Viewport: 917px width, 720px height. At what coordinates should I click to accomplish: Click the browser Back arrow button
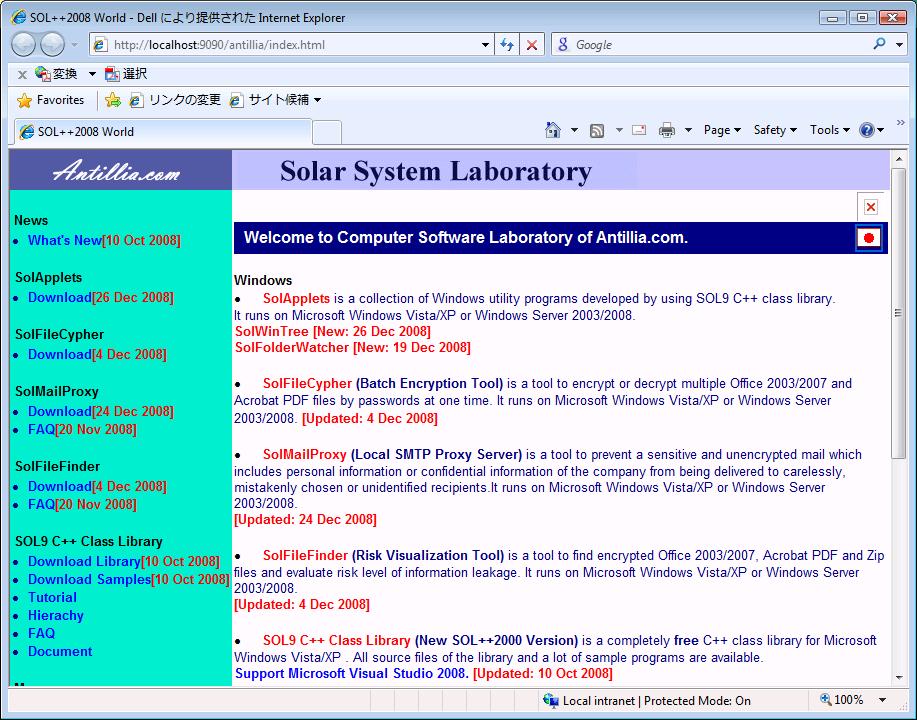pos(23,44)
